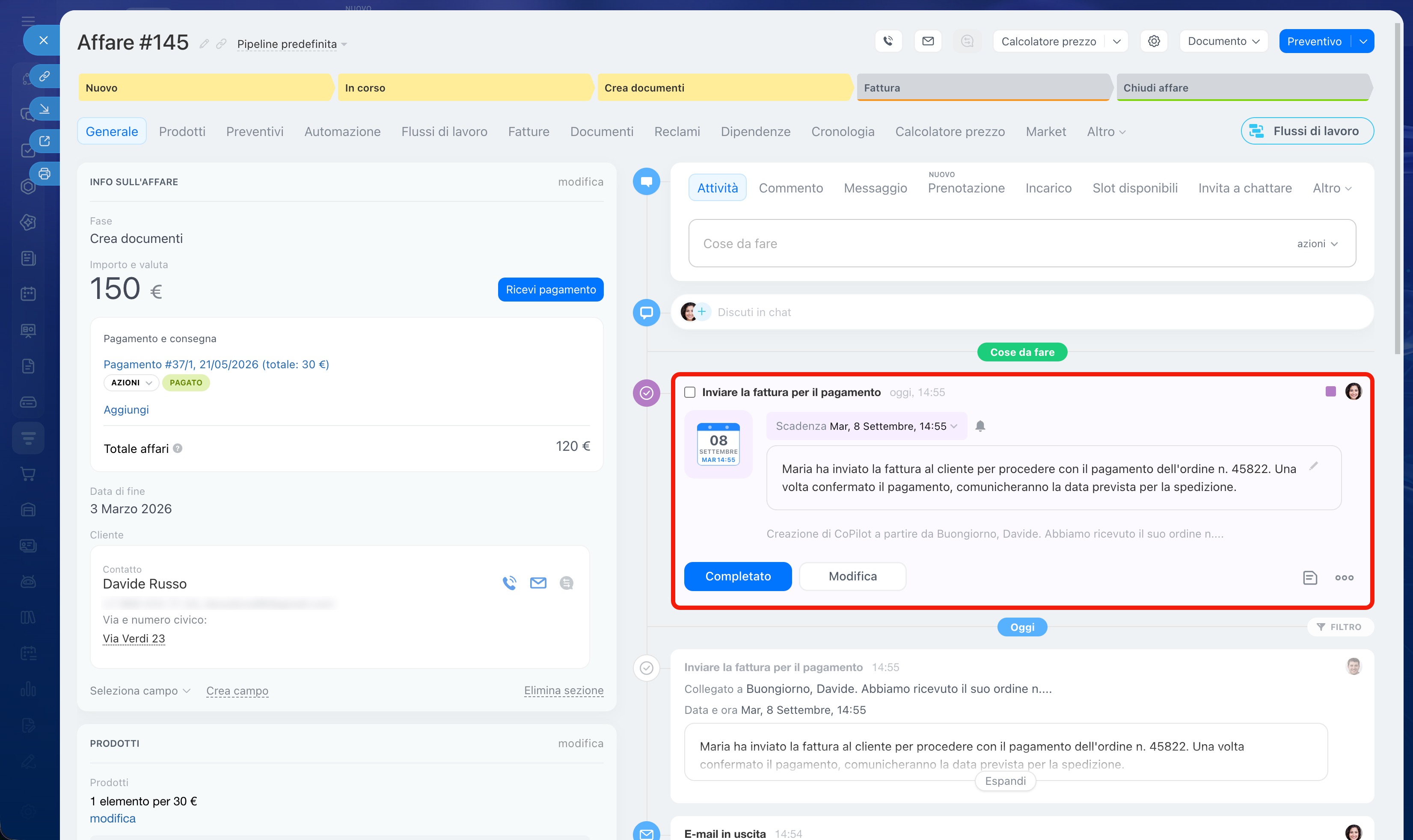Click the phone call icon in header
Viewport: 1413px width, 840px height.
(888, 41)
